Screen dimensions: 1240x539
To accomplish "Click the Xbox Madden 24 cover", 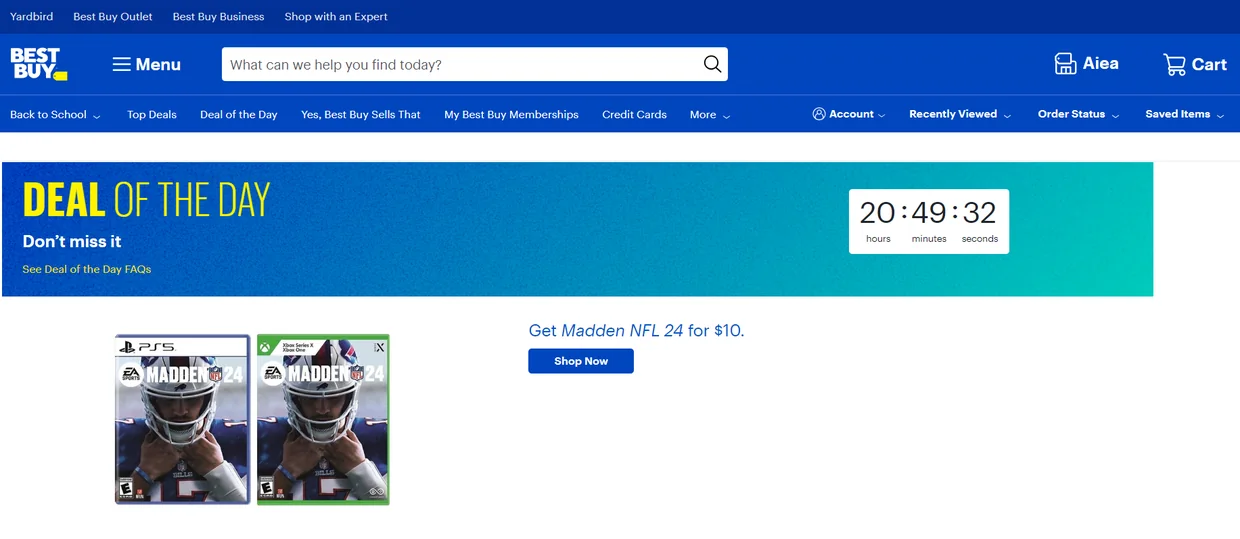I will pos(323,419).
